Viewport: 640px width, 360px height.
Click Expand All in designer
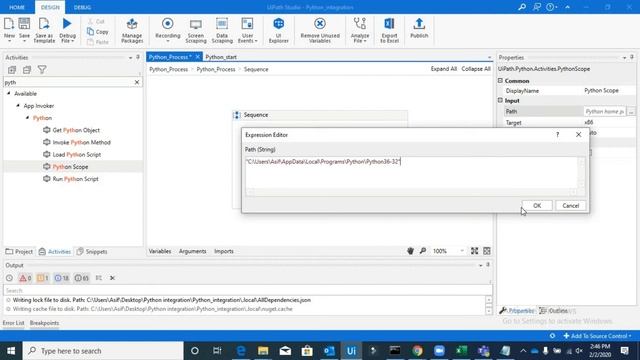(444, 69)
